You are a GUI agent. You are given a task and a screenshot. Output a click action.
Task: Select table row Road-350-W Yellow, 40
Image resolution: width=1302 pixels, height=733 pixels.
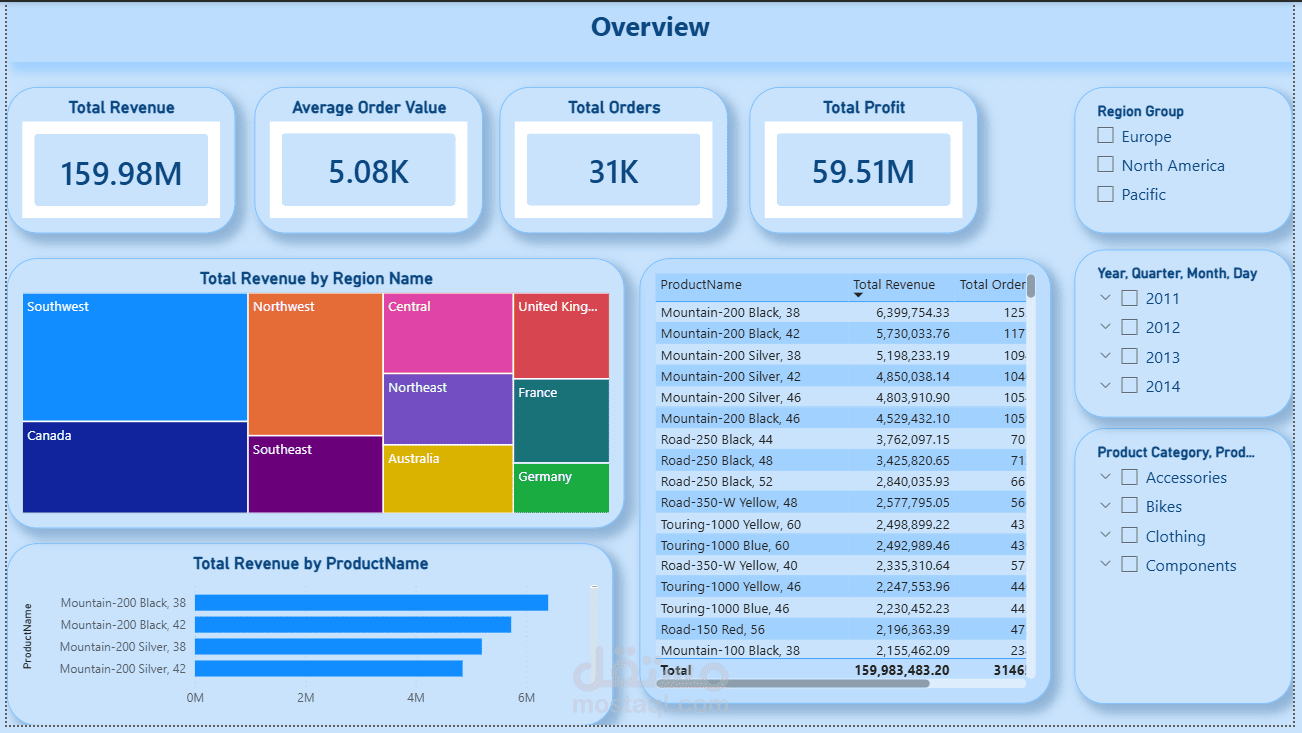pos(841,566)
